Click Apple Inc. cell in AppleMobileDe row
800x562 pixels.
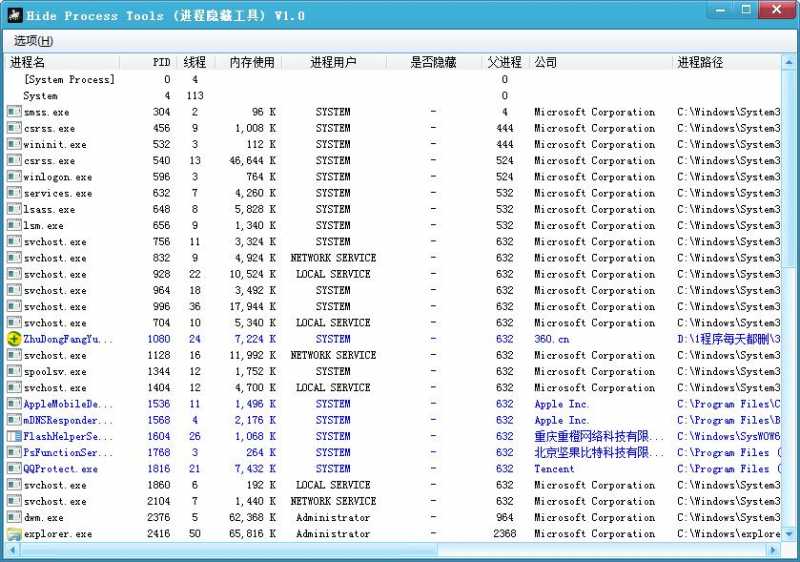point(562,404)
